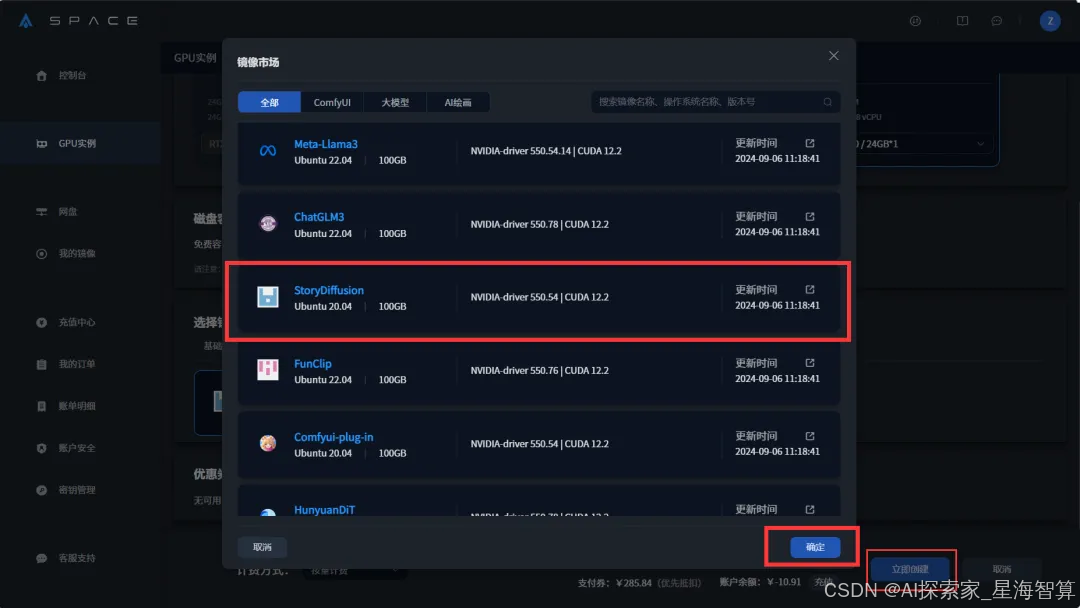This screenshot has height=608, width=1080.
Task: Switch to the 大模型 tab
Action: point(395,102)
